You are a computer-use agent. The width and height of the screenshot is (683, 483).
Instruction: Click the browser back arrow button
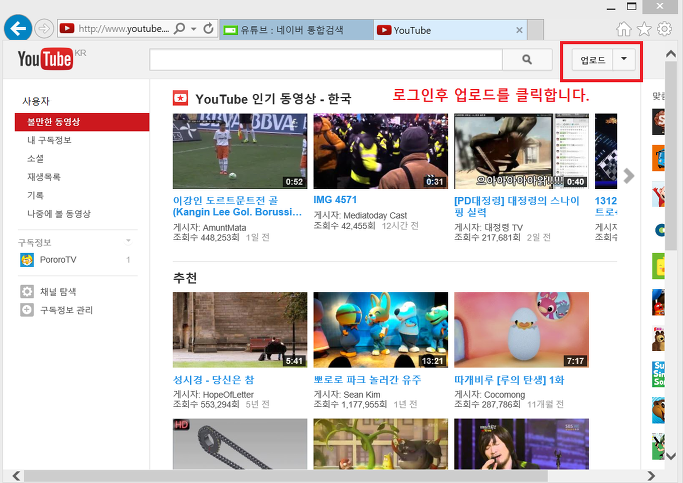click(x=18, y=29)
